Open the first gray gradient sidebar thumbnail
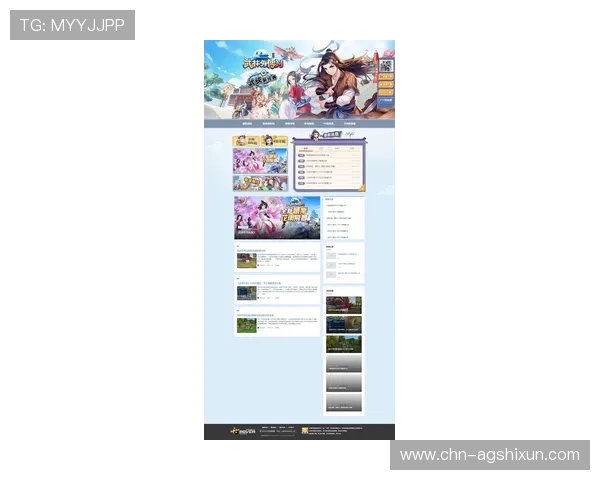The height and width of the screenshot is (480, 600). [x=344, y=364]
